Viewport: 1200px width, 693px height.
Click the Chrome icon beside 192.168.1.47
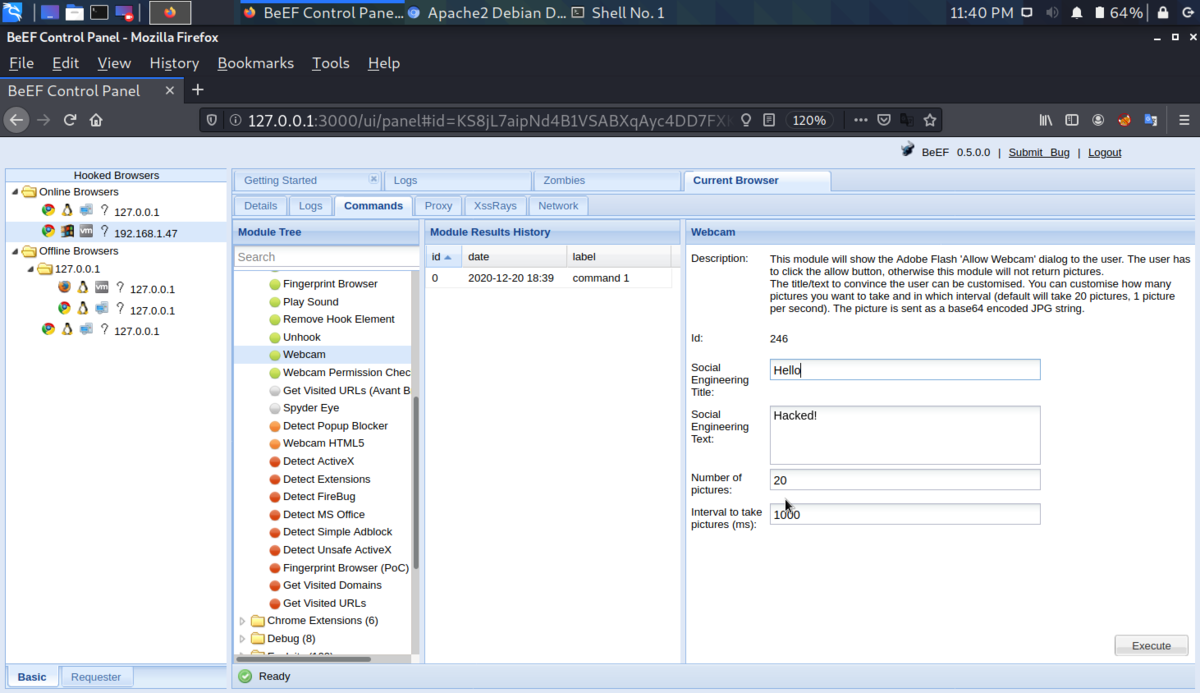point(48,231)
